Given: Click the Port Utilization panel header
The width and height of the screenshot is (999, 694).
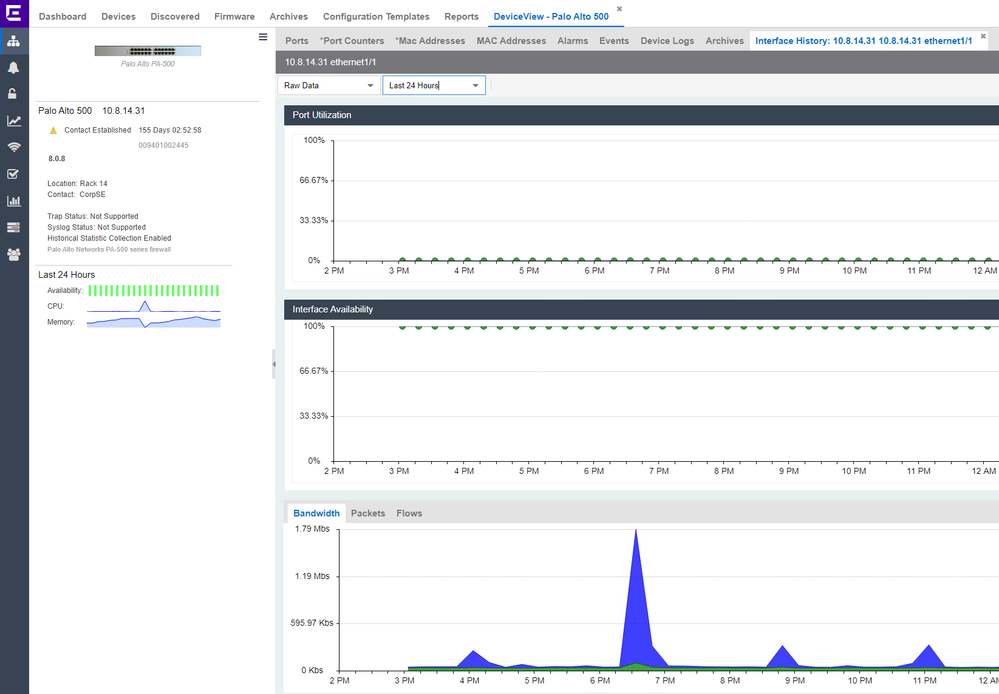Looking at the screenshot, I should point(642,115).
